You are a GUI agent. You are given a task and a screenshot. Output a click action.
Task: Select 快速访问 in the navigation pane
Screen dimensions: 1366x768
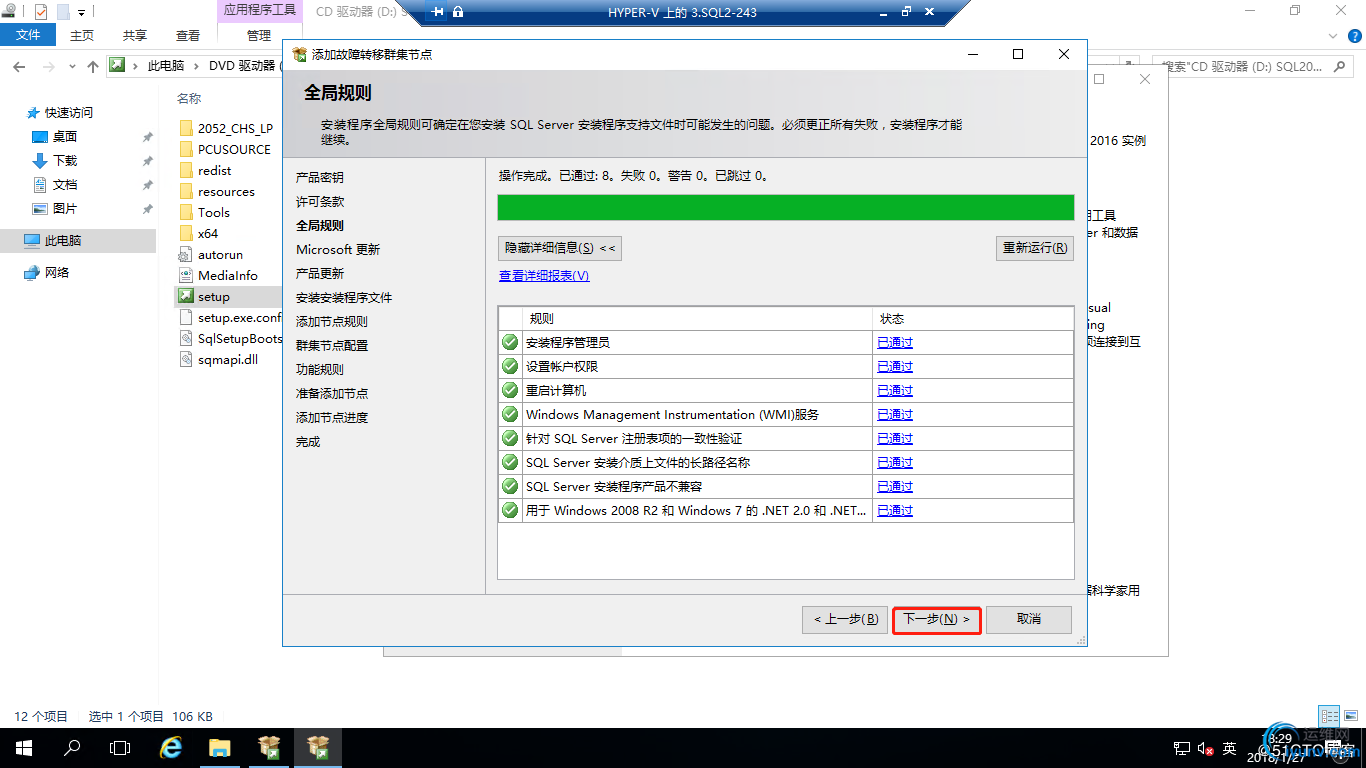click(69, 113)
